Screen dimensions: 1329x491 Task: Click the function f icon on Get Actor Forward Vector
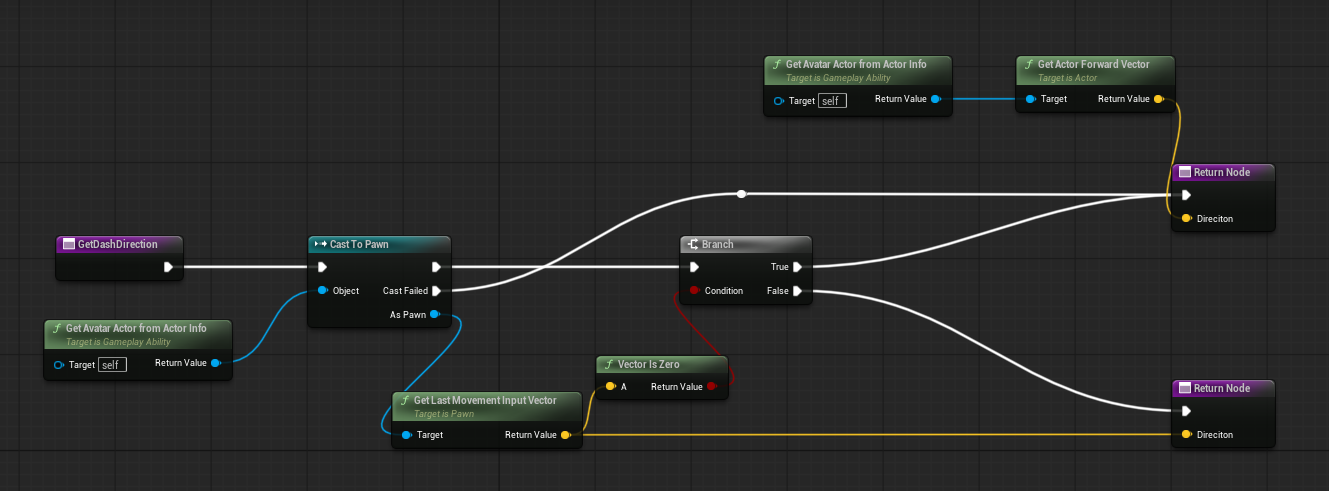1027,64
